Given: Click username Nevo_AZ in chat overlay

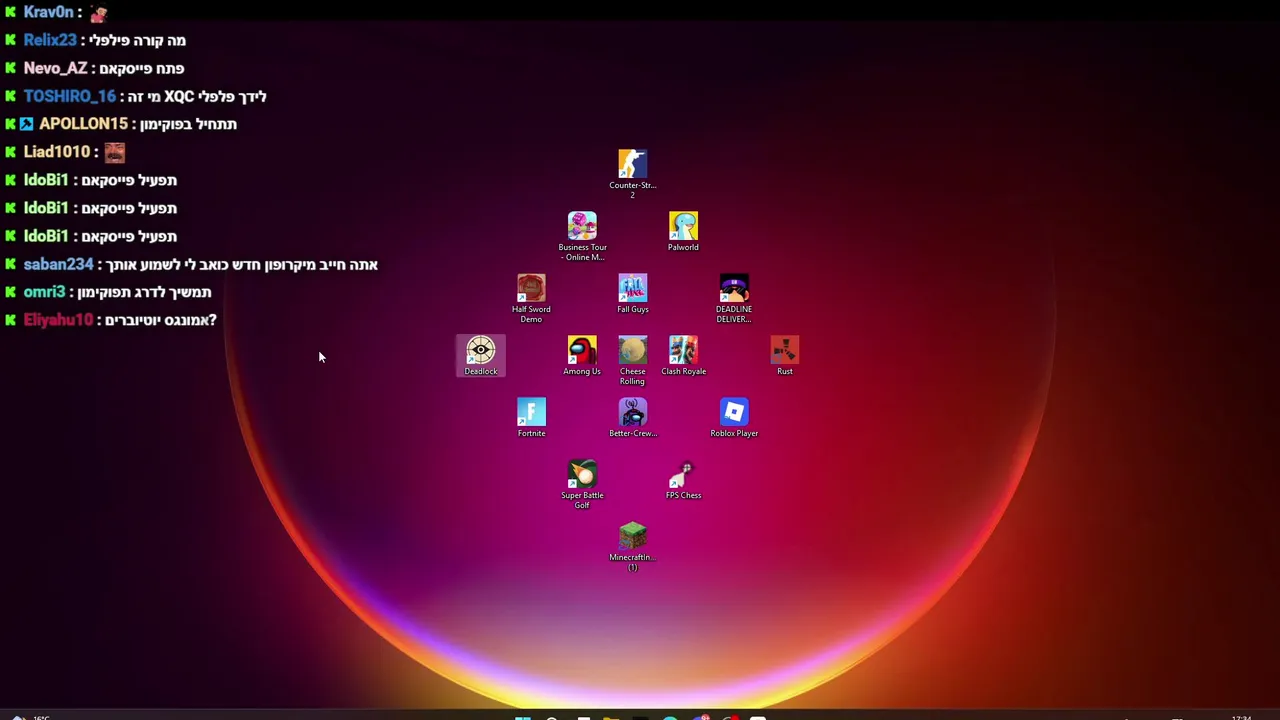Looking at the screenshot, I should (55, 68).
